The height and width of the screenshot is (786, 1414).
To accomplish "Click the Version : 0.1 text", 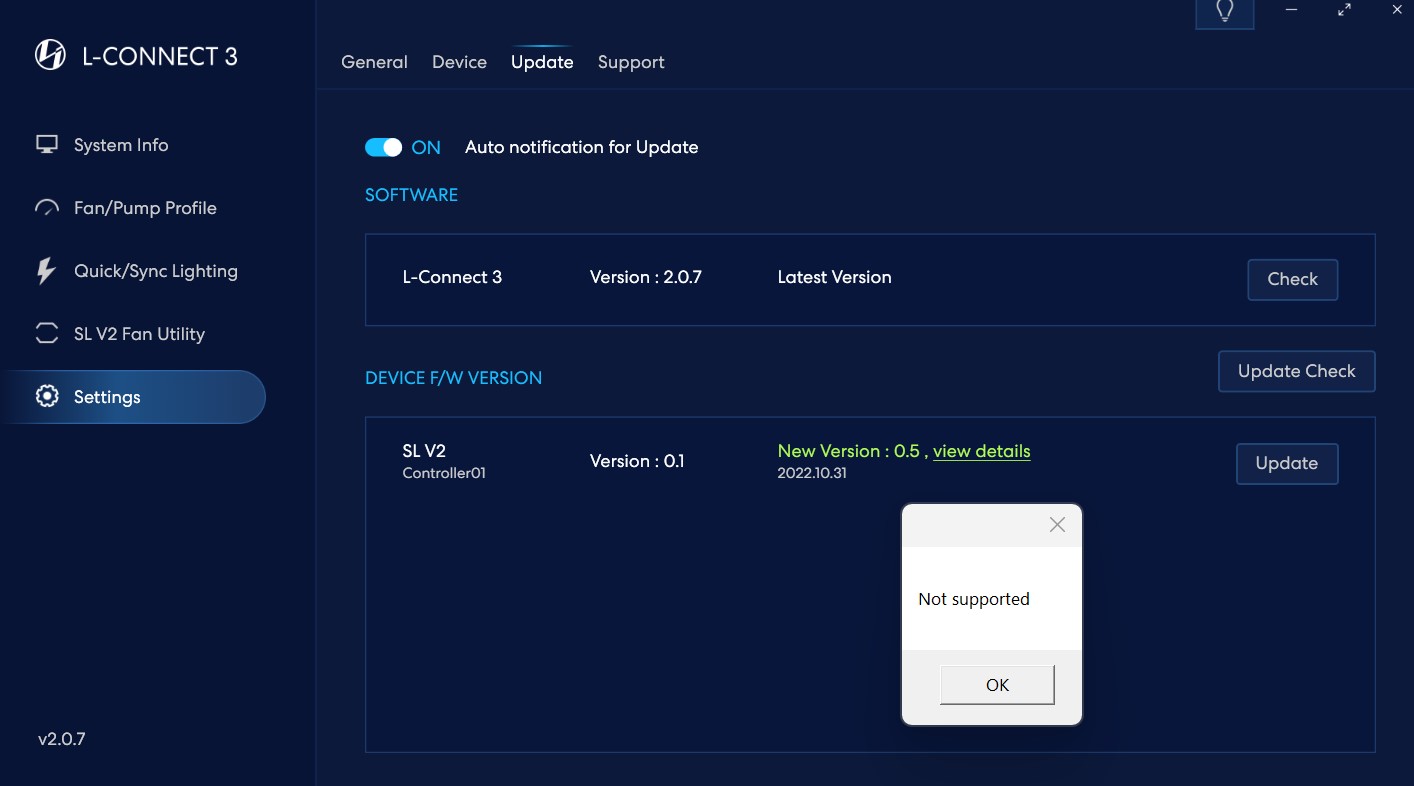I will pos(637,461).
